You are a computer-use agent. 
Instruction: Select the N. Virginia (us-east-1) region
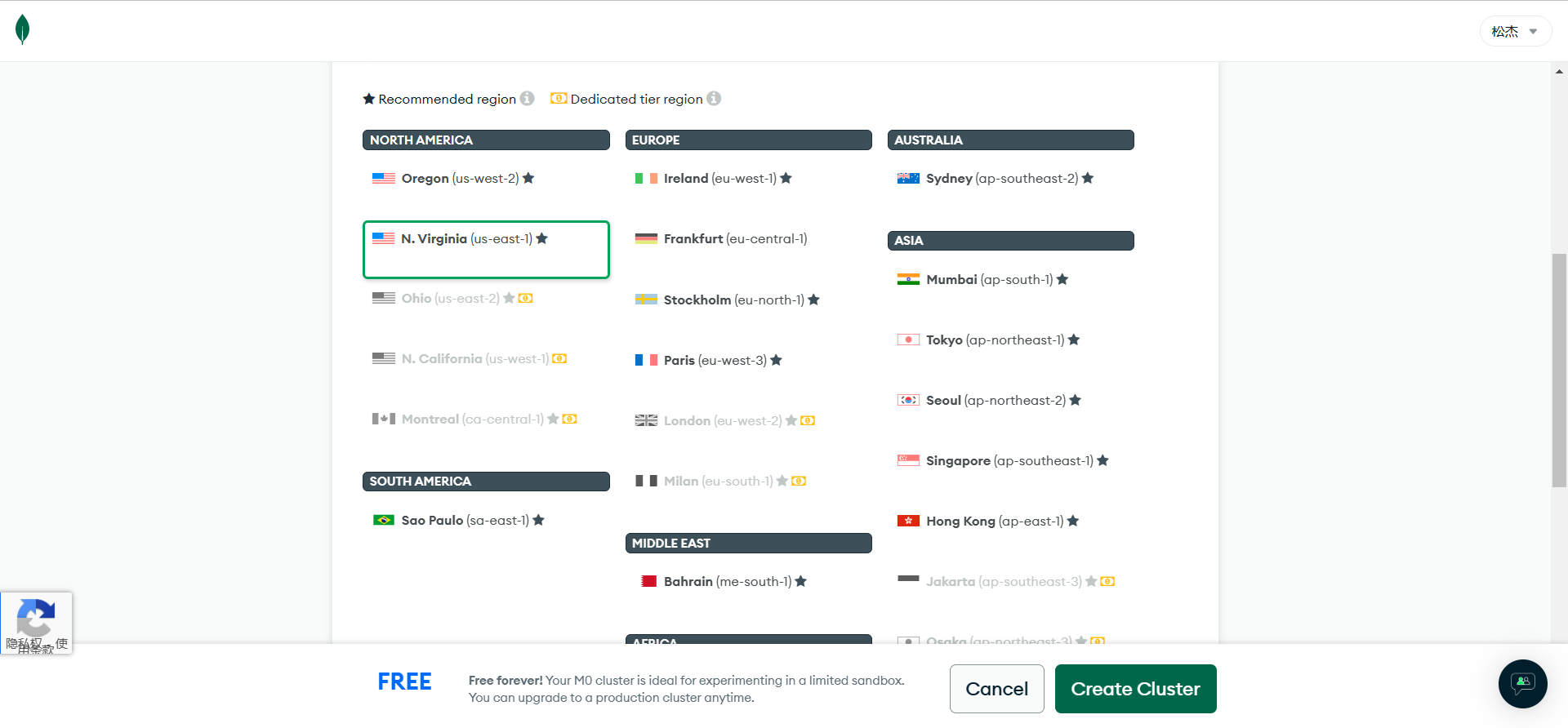[x=486, y=250]
